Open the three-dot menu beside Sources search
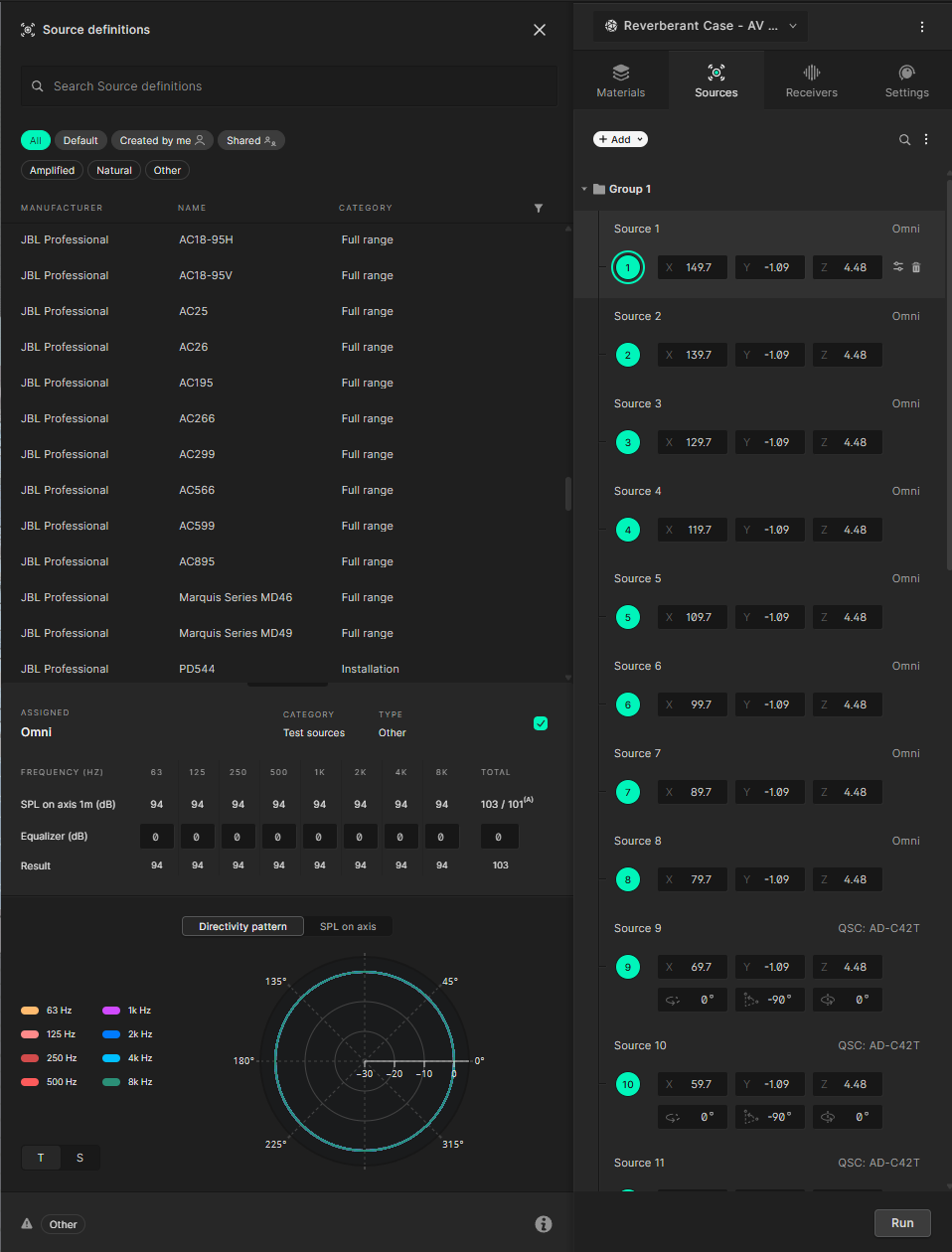The width and height of the screenshot is (952, 1252). tap(926, 140)
